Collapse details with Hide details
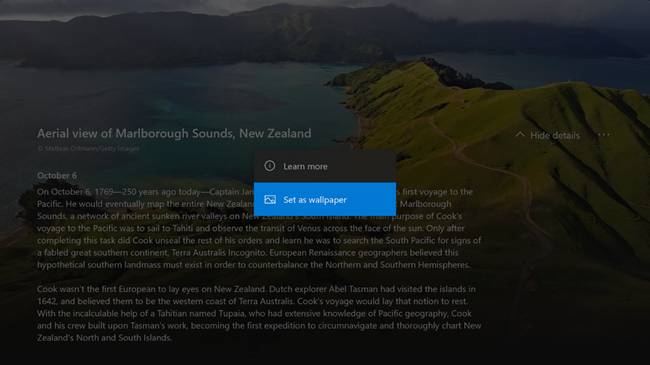Image resolution: width=650 pixels, height=365 pixels. click(x=548, y=135)
